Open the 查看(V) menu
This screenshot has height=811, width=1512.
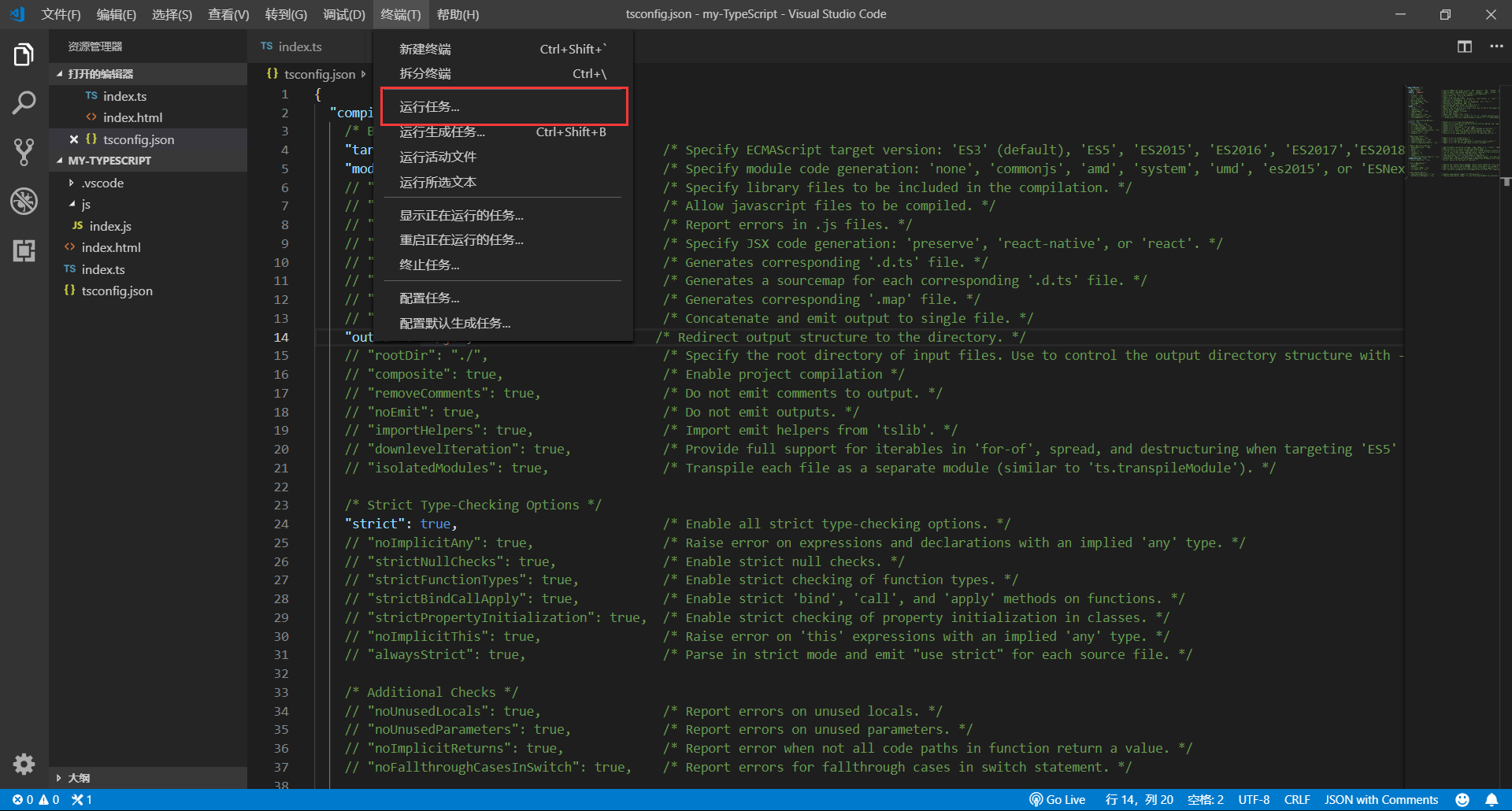coord(228,14)
